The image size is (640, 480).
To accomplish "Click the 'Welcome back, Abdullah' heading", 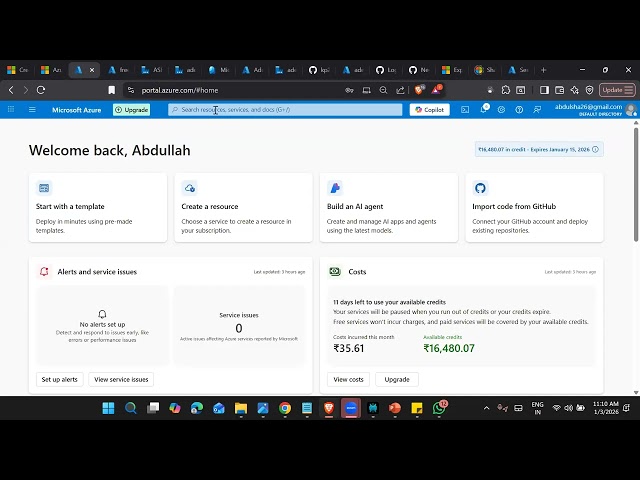I will click(109, 151).
